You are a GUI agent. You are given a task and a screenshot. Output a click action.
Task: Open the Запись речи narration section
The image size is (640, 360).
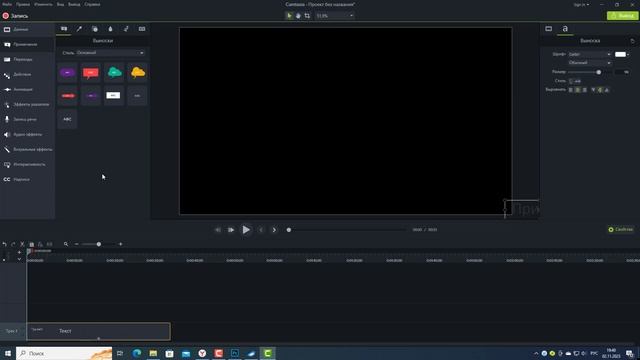coord(27,119)
